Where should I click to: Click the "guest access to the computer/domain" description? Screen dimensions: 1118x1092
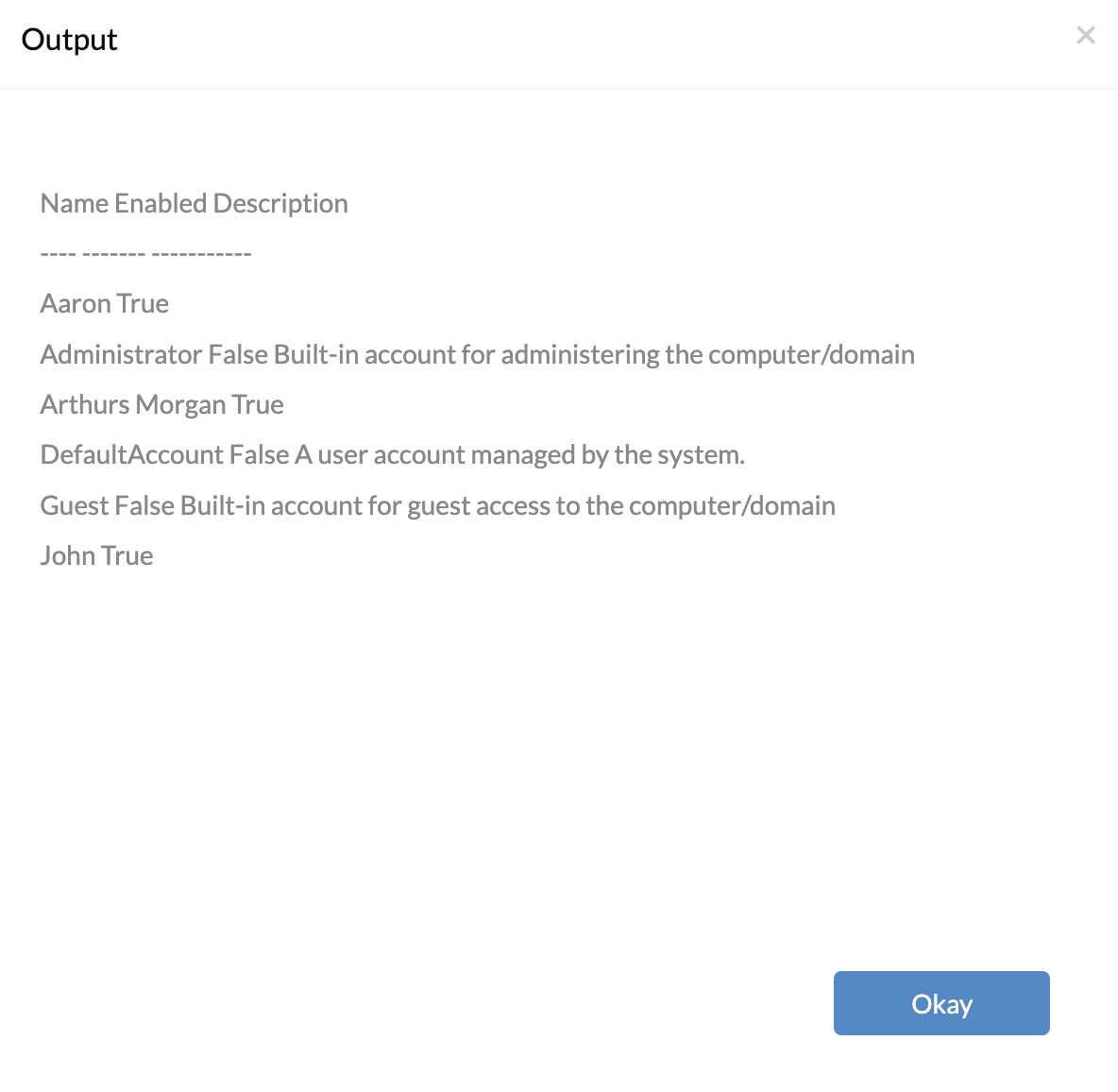click(x=621, y=506)
